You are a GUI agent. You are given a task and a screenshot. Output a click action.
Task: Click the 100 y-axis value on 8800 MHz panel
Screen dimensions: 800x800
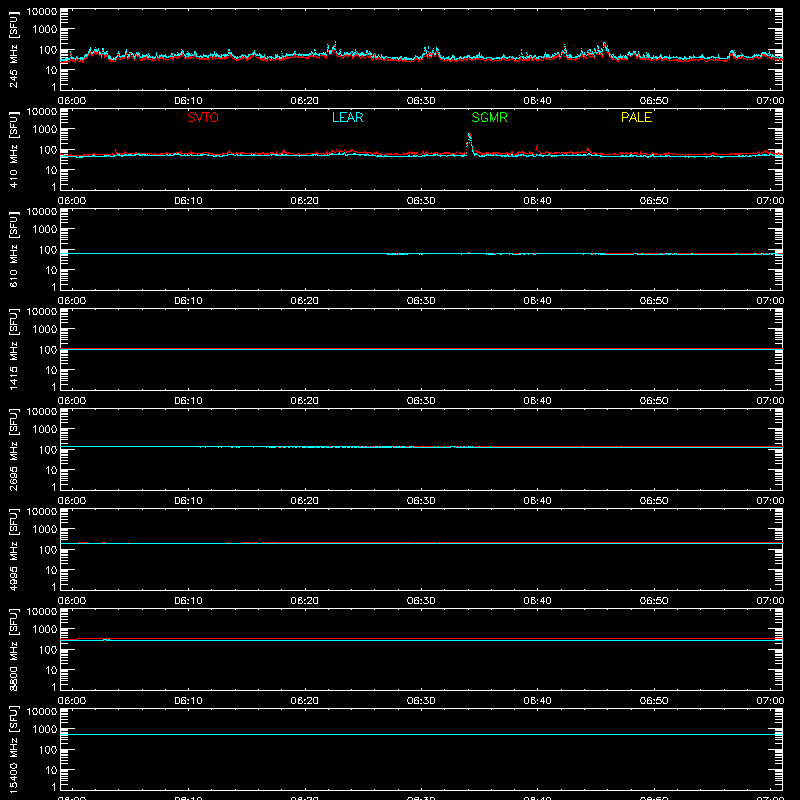tap(48, 650)
